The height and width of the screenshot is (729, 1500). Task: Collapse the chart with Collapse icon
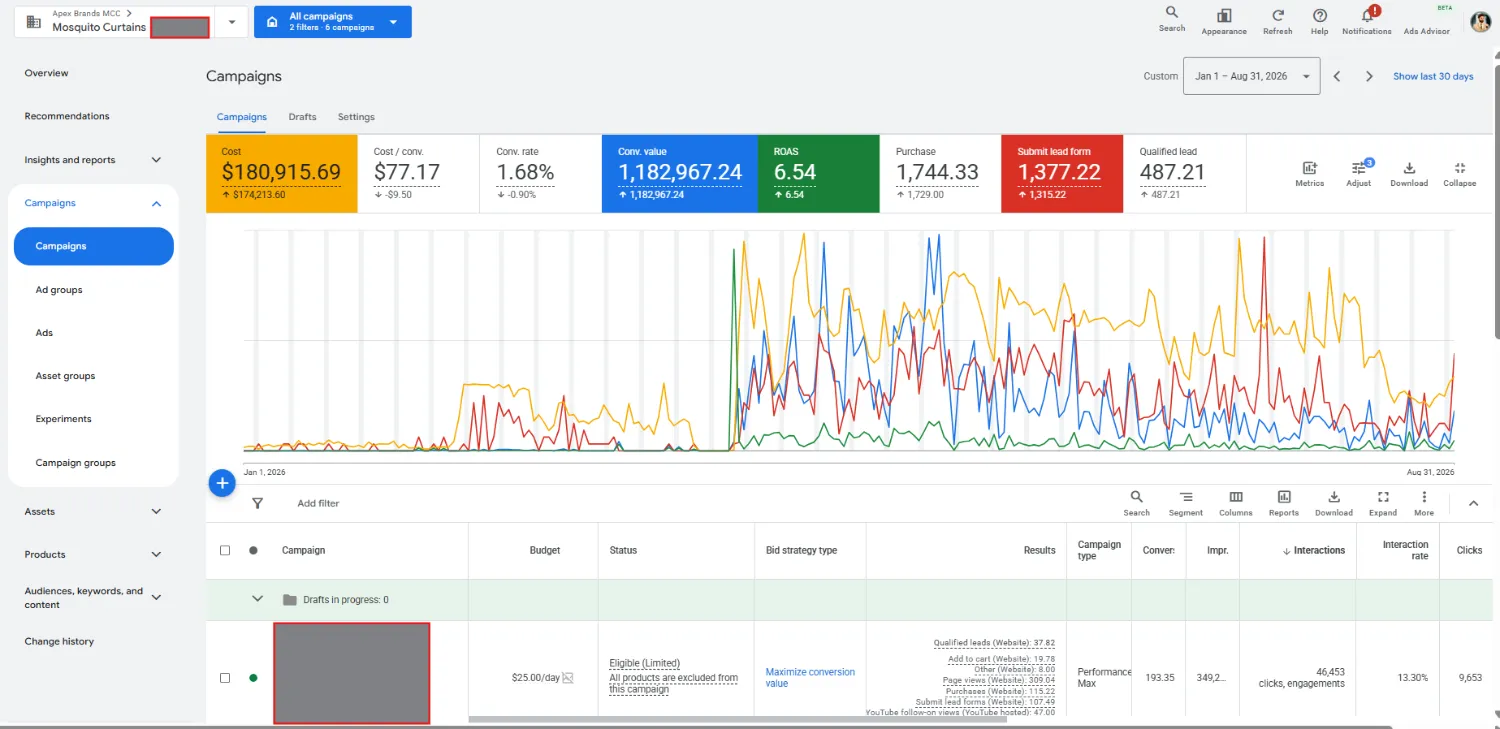click(1459, 174)
